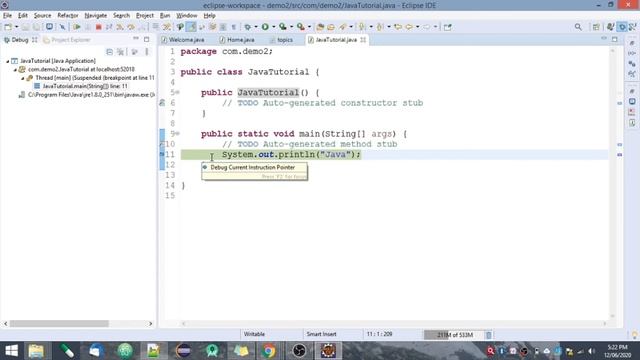Viewport: 640px width, 360px height.
Task: Click the Debug view scroll right arrow
Action: pyautogui.click(x=151, y=324)
